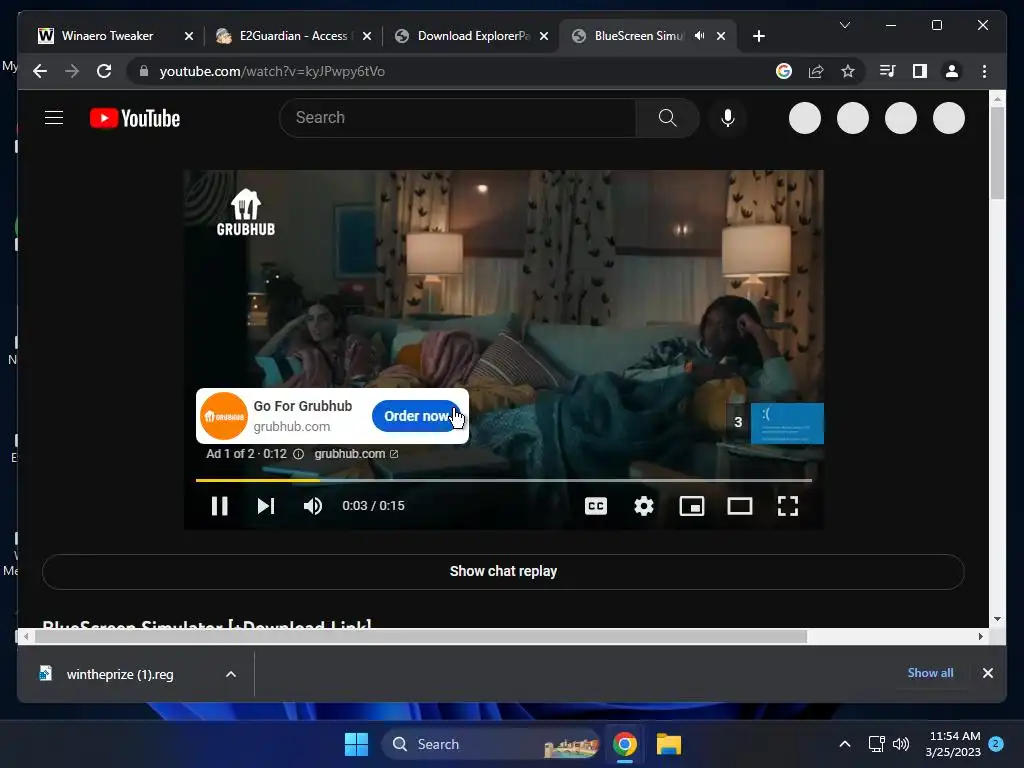The width and height of the screenshot is (1024, 768).
Task: Focus the YouTube Search input field
Action: pyautogui.click(x=457, y=118)
